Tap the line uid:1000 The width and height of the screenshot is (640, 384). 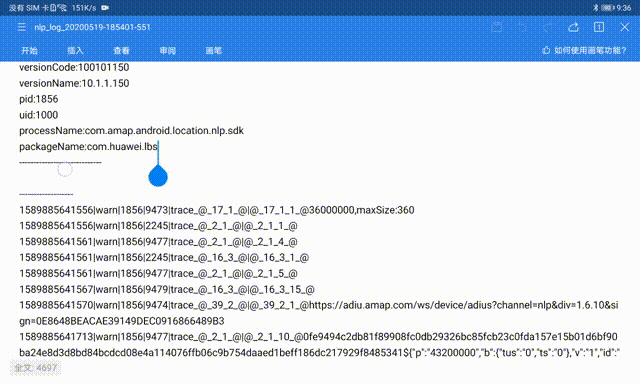tap(38, 115)
